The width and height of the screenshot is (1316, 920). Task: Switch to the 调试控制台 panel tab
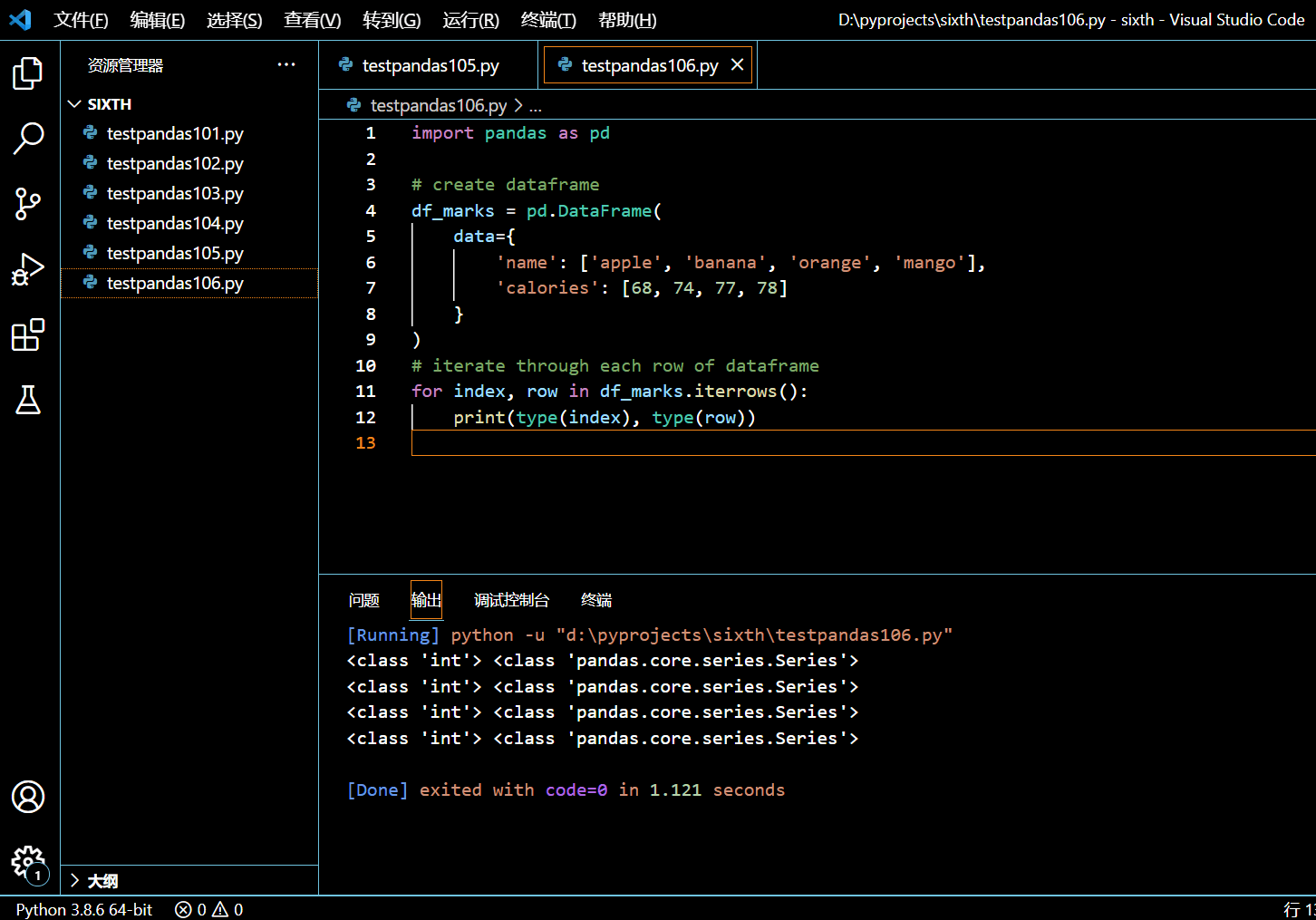click(511, 600)
